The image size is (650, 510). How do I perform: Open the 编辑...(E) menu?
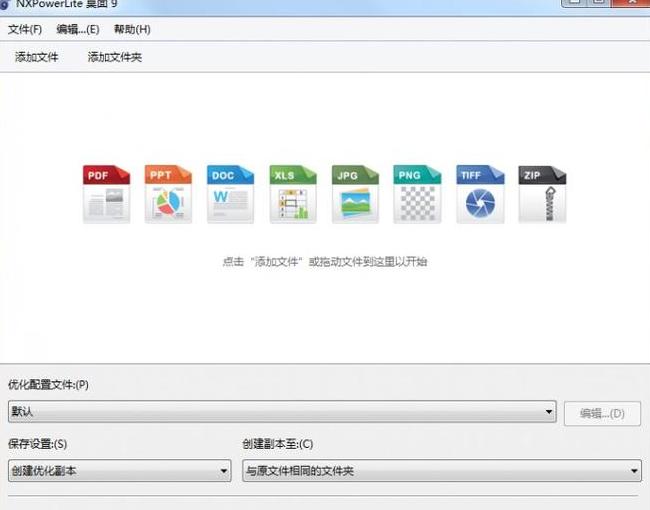pyautogui.click(x=78, y=29)
